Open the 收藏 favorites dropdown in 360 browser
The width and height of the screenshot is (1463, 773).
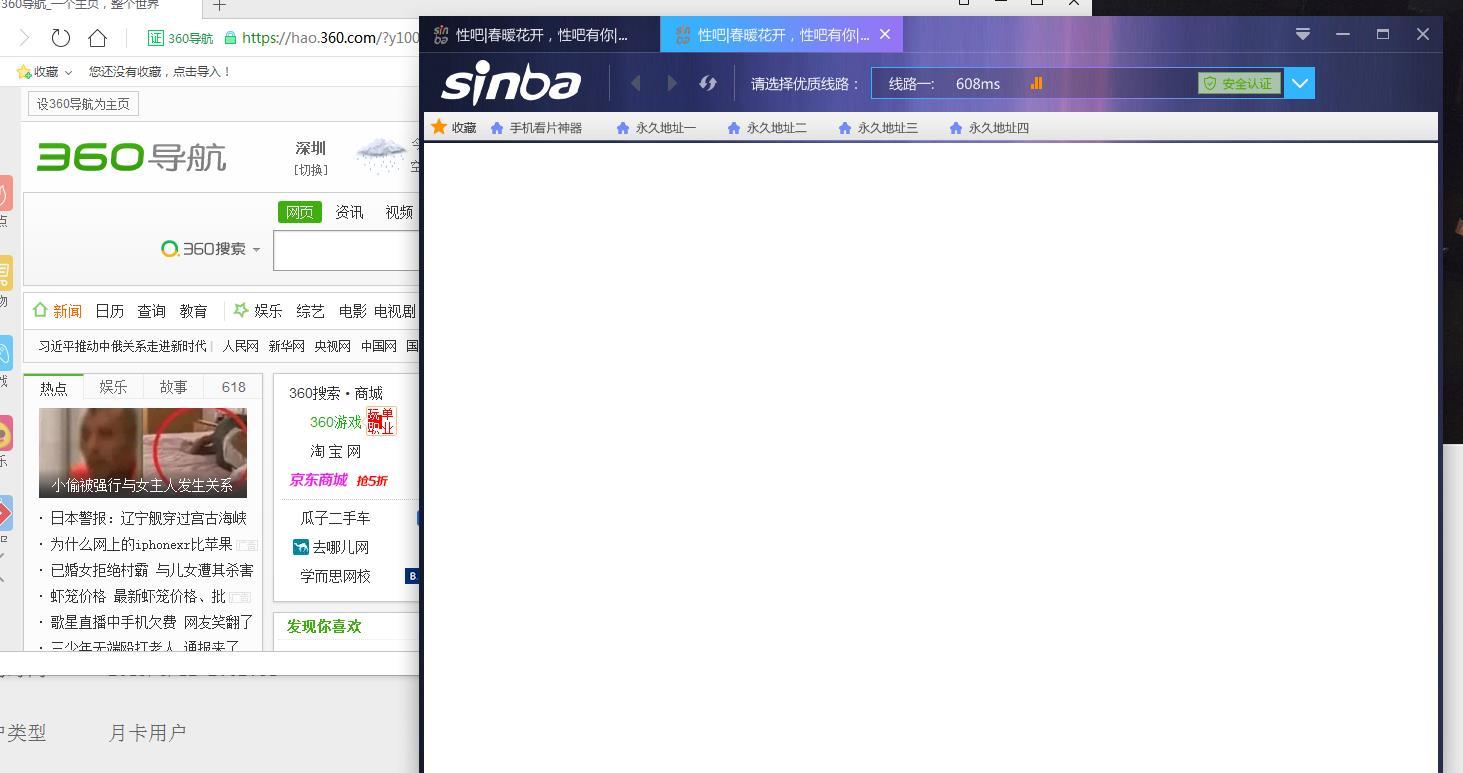[45, 72]
